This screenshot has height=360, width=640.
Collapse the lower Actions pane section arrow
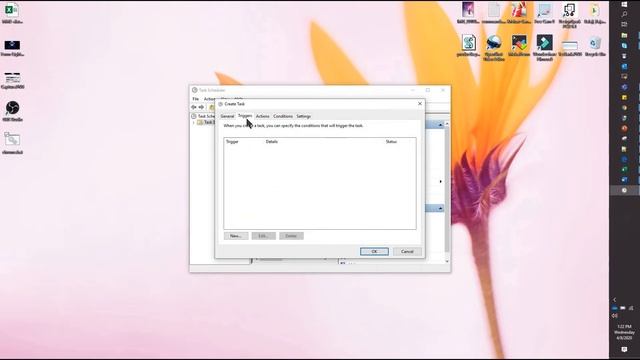[x=440, y=209]
